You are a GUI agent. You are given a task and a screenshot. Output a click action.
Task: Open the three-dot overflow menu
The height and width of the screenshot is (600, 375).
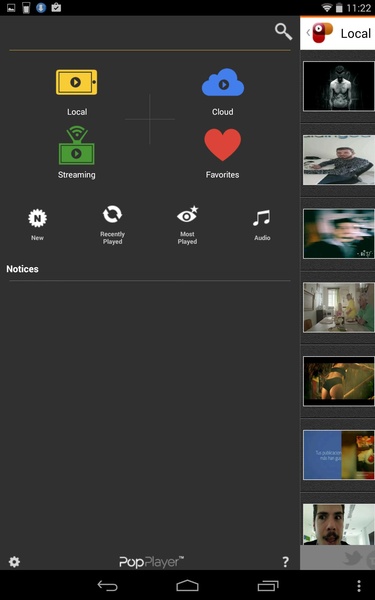coord(359,586)
